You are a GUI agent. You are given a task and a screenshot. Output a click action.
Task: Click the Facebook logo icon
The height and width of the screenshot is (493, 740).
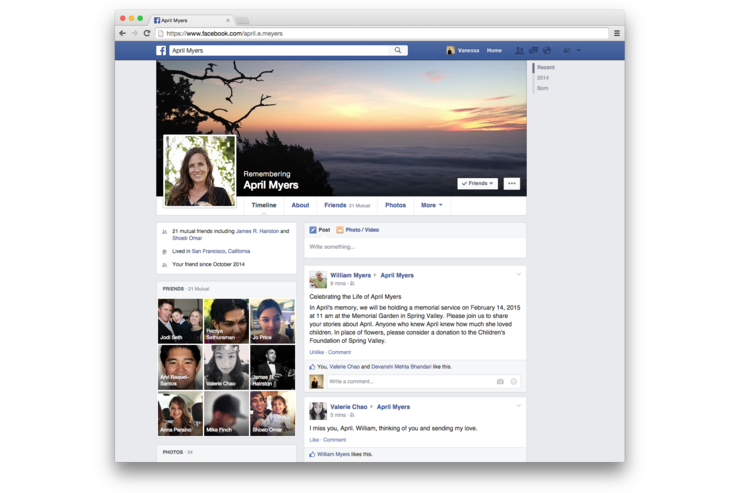click(x=161, y=50)
